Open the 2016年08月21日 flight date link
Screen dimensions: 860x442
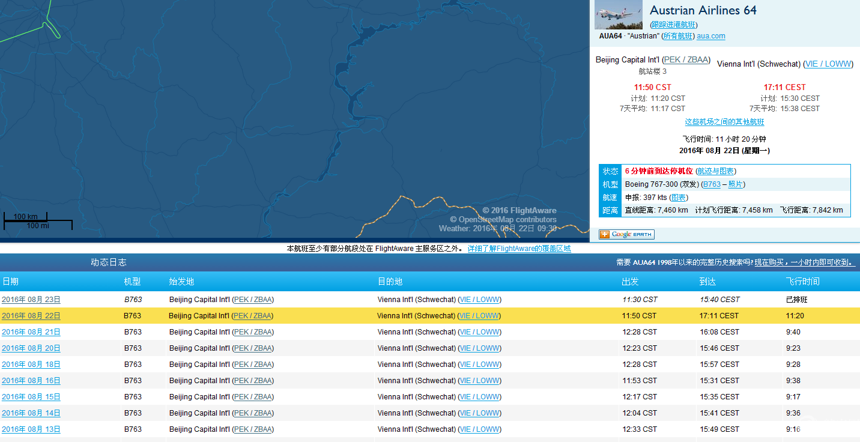coord(31,332)
